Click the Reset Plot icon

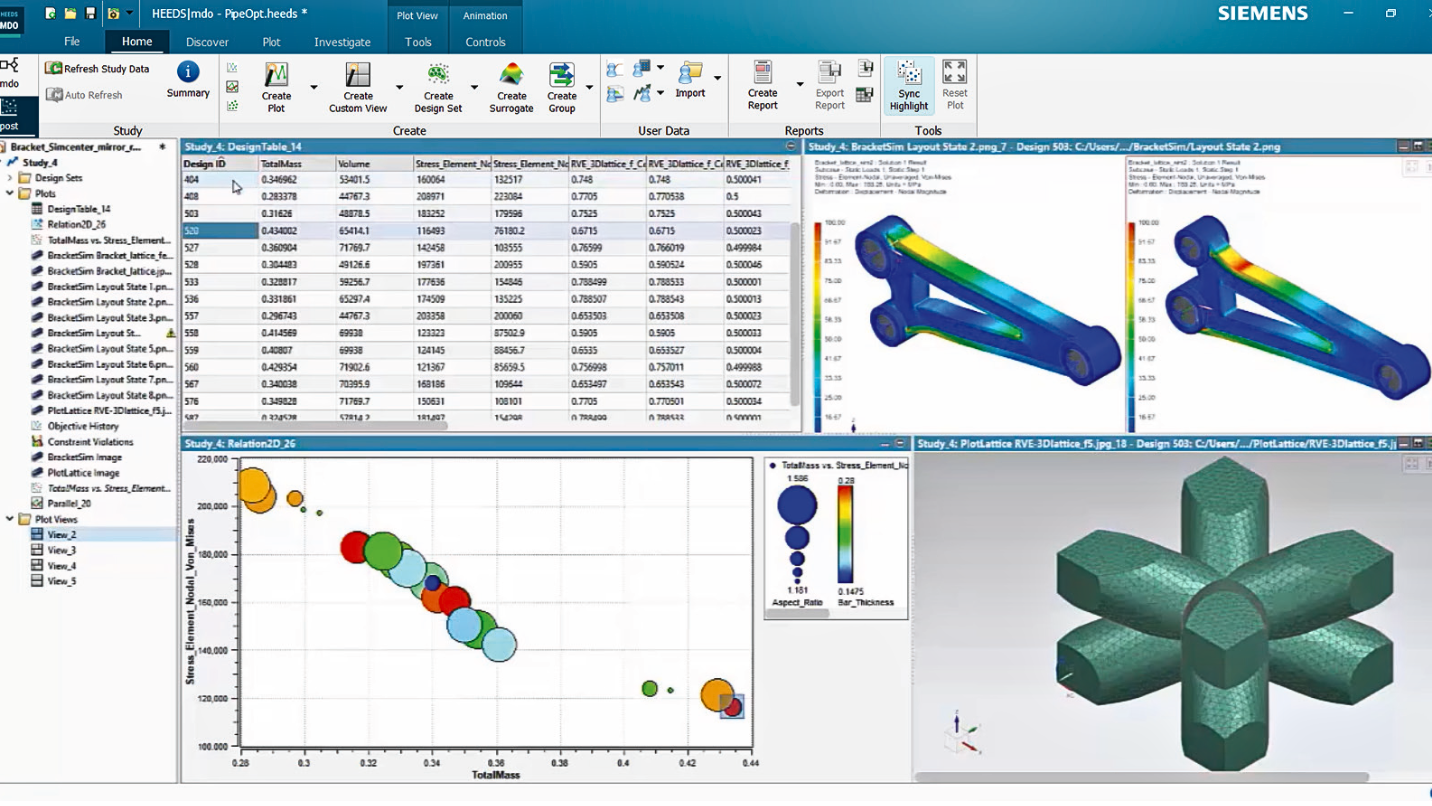[955, 72]
